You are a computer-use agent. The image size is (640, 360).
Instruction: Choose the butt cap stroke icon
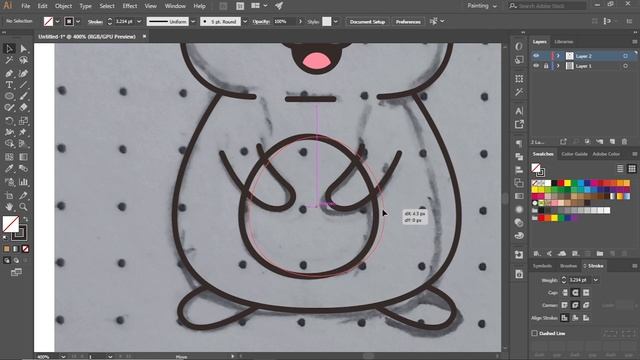click(x=565, y=293)
